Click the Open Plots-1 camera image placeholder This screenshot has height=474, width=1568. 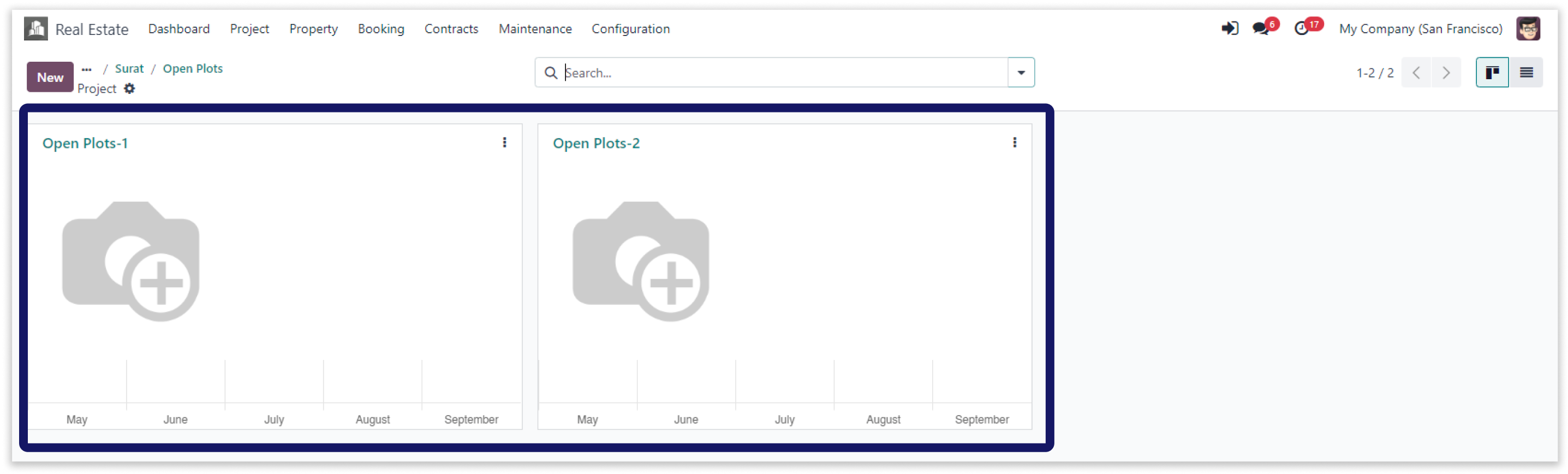(x=131, y=262)
